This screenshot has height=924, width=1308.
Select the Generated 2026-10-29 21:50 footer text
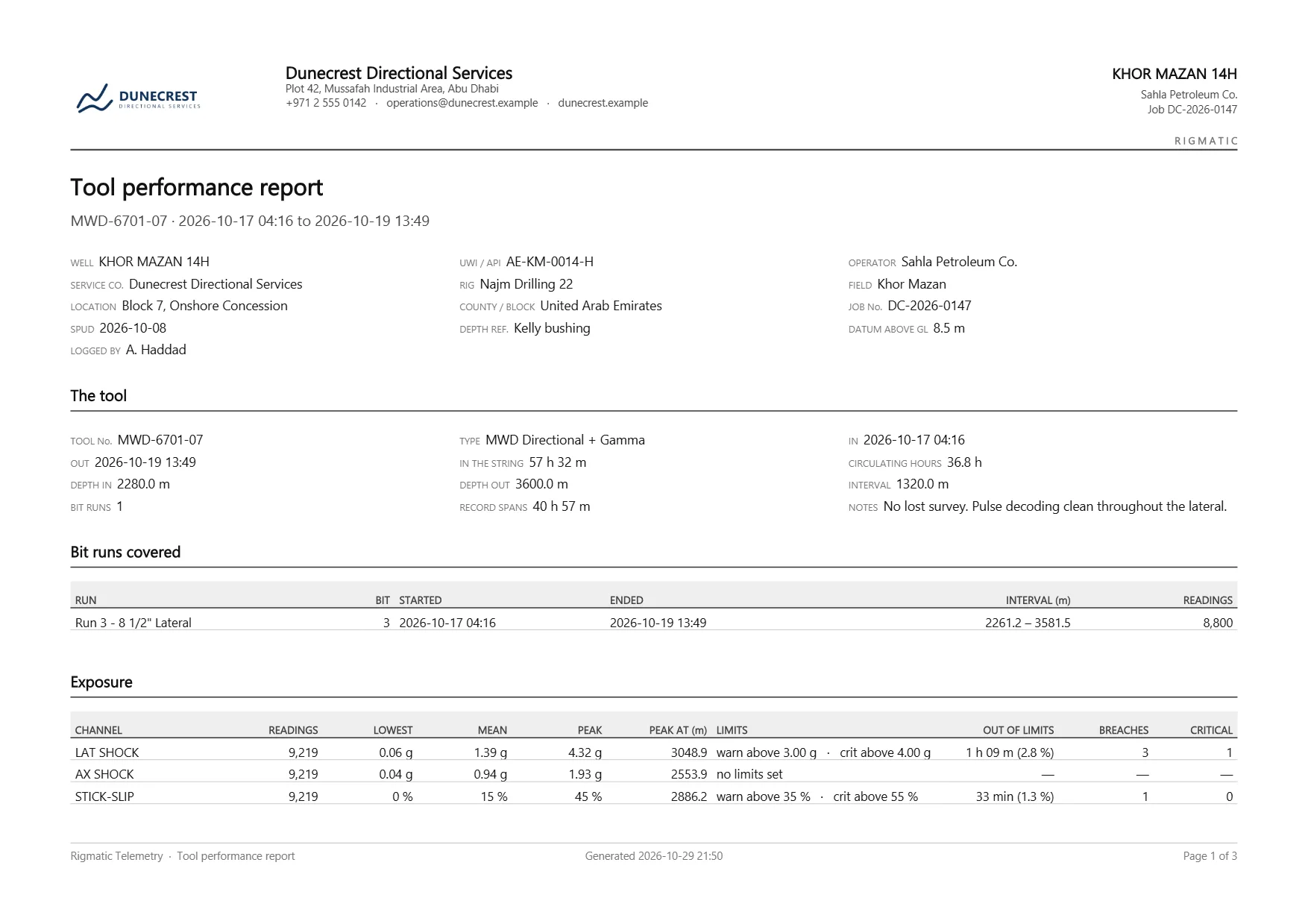point(654,856)
